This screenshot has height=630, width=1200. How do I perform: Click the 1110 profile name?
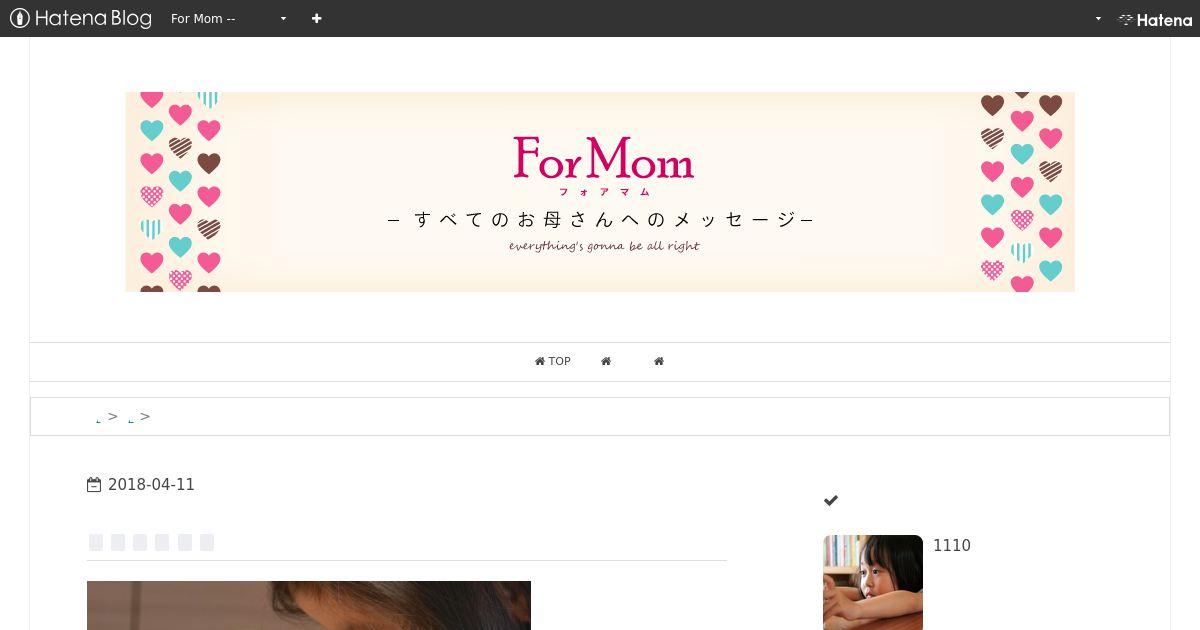(x=952, y=546)
